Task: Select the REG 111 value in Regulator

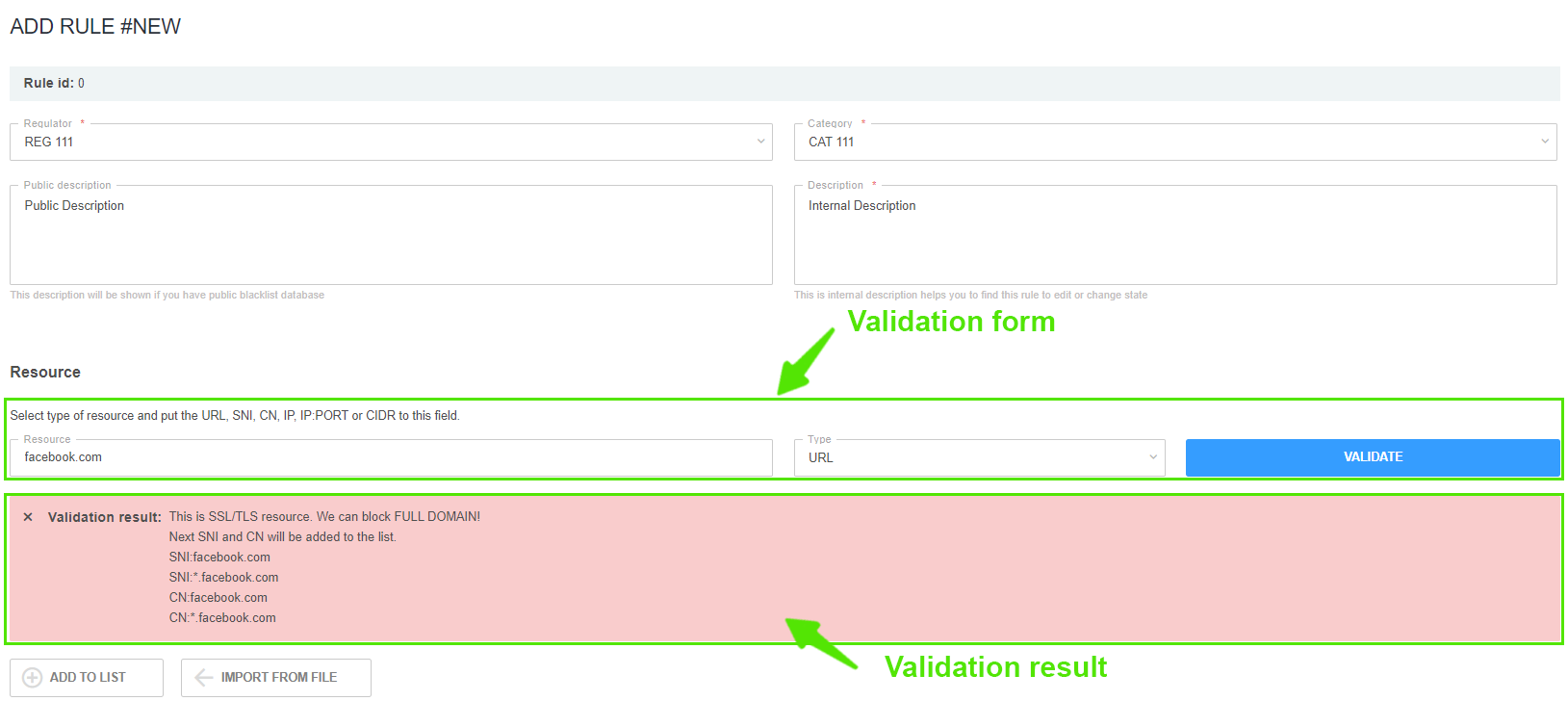Action: (x=49, y=142)
